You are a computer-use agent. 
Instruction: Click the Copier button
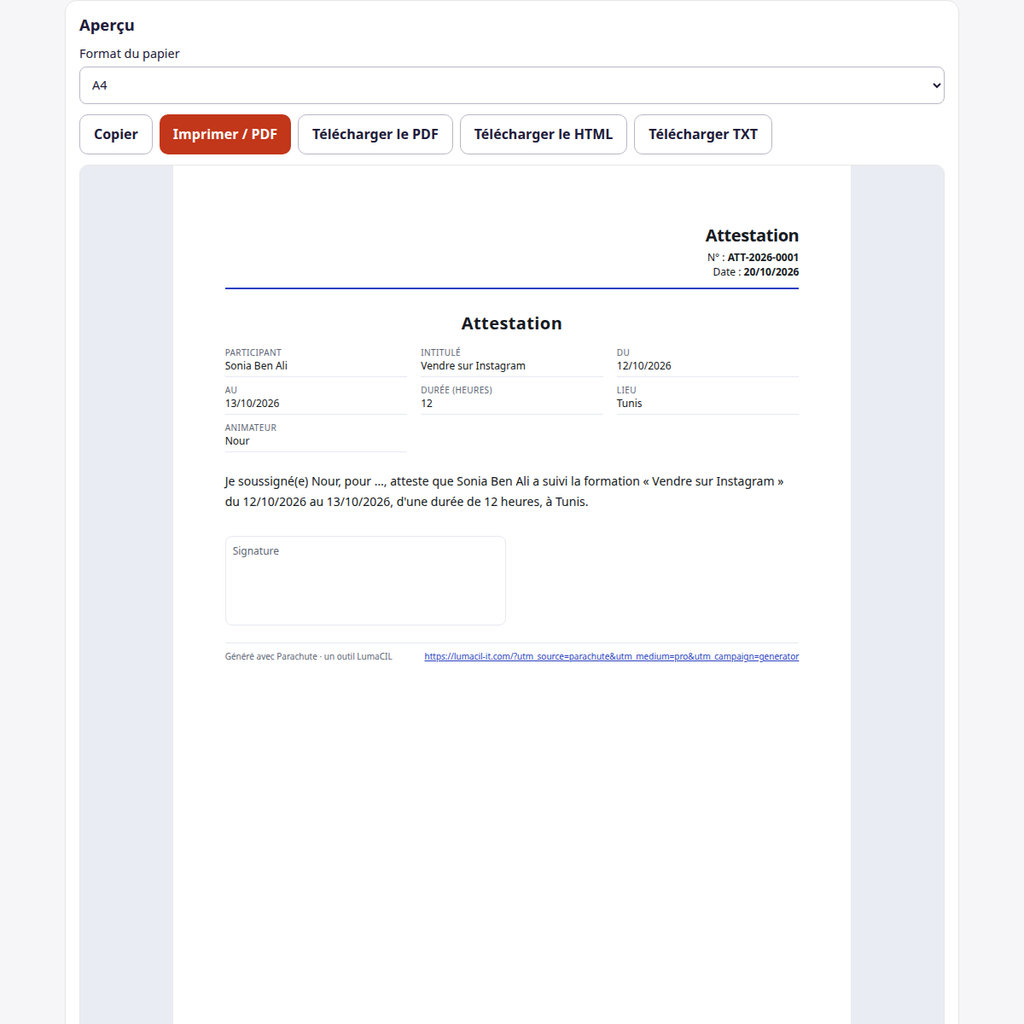[x=116, y=135]
